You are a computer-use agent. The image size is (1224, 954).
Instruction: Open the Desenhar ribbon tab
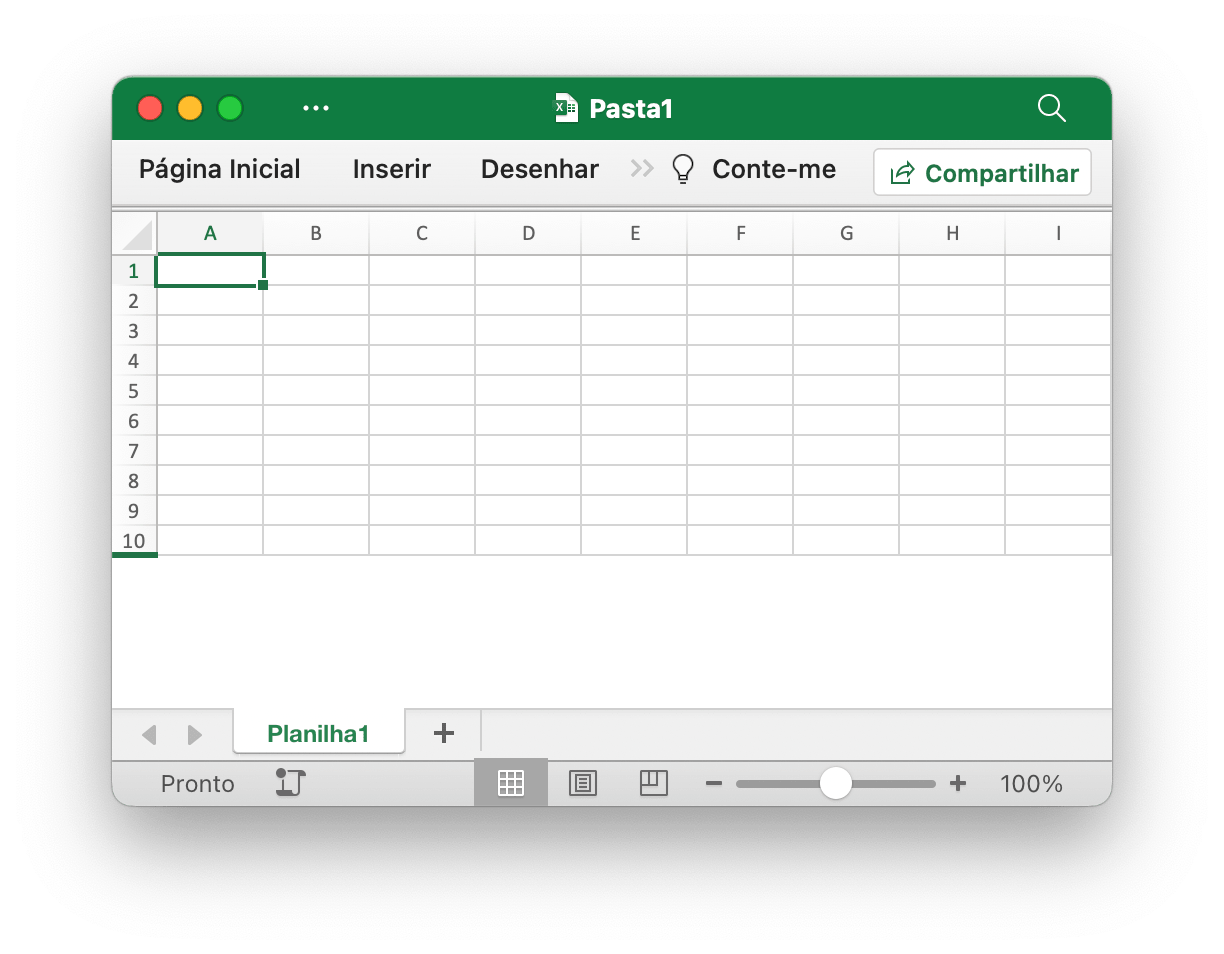[x=539, y=169]
